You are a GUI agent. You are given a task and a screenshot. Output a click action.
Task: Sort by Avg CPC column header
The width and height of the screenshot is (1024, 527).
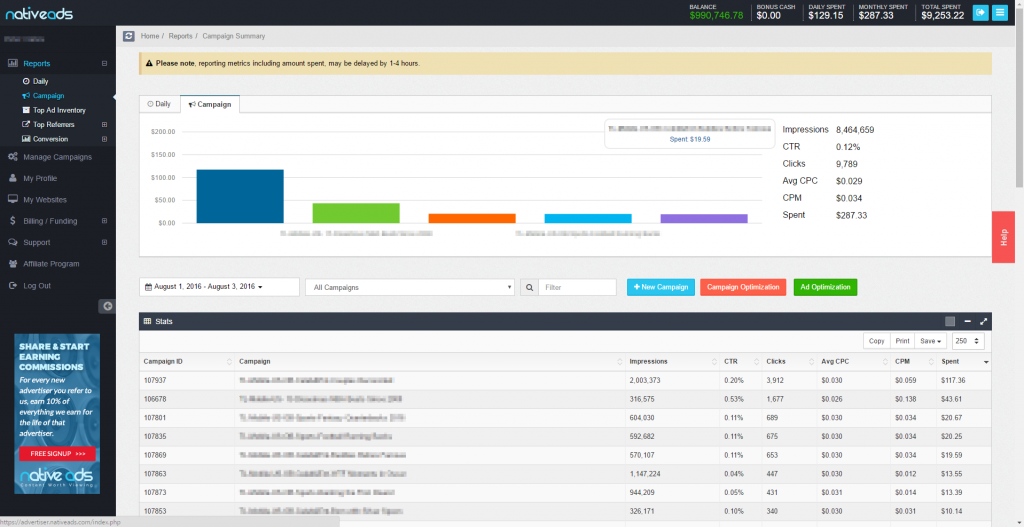pyautogui.click(x=854, y=361)
